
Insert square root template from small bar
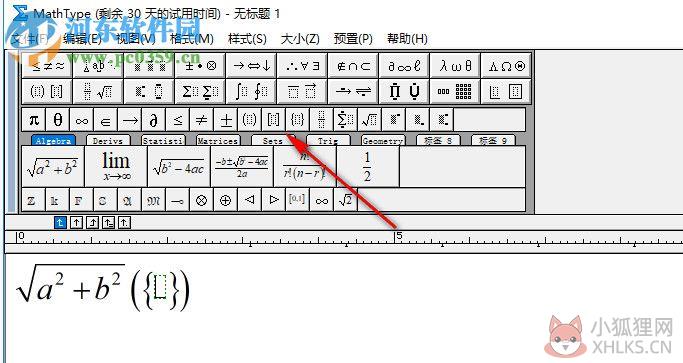(369, 119)
